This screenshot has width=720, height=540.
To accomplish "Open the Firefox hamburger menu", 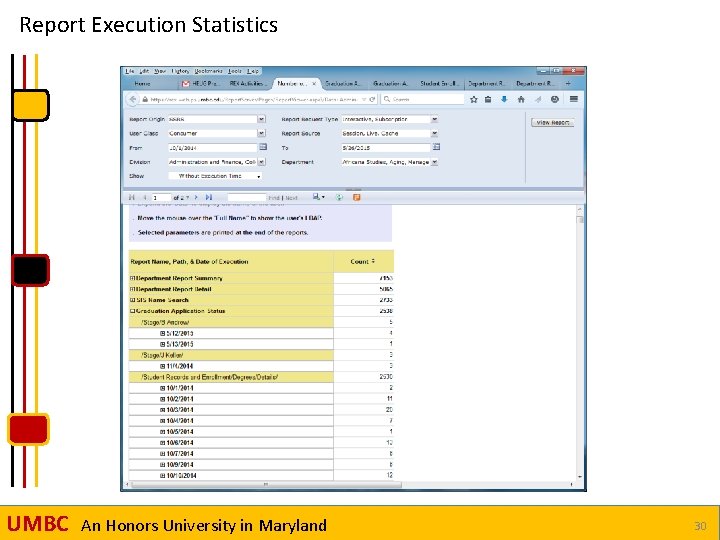I will point(574,99).
